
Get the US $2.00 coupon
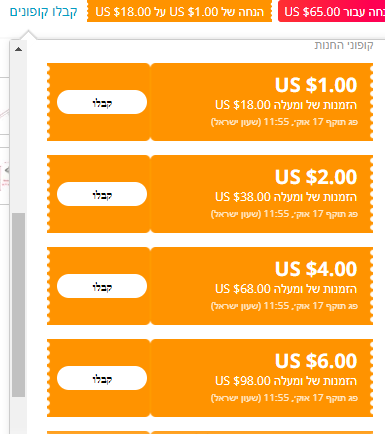[x=102, y=194]
